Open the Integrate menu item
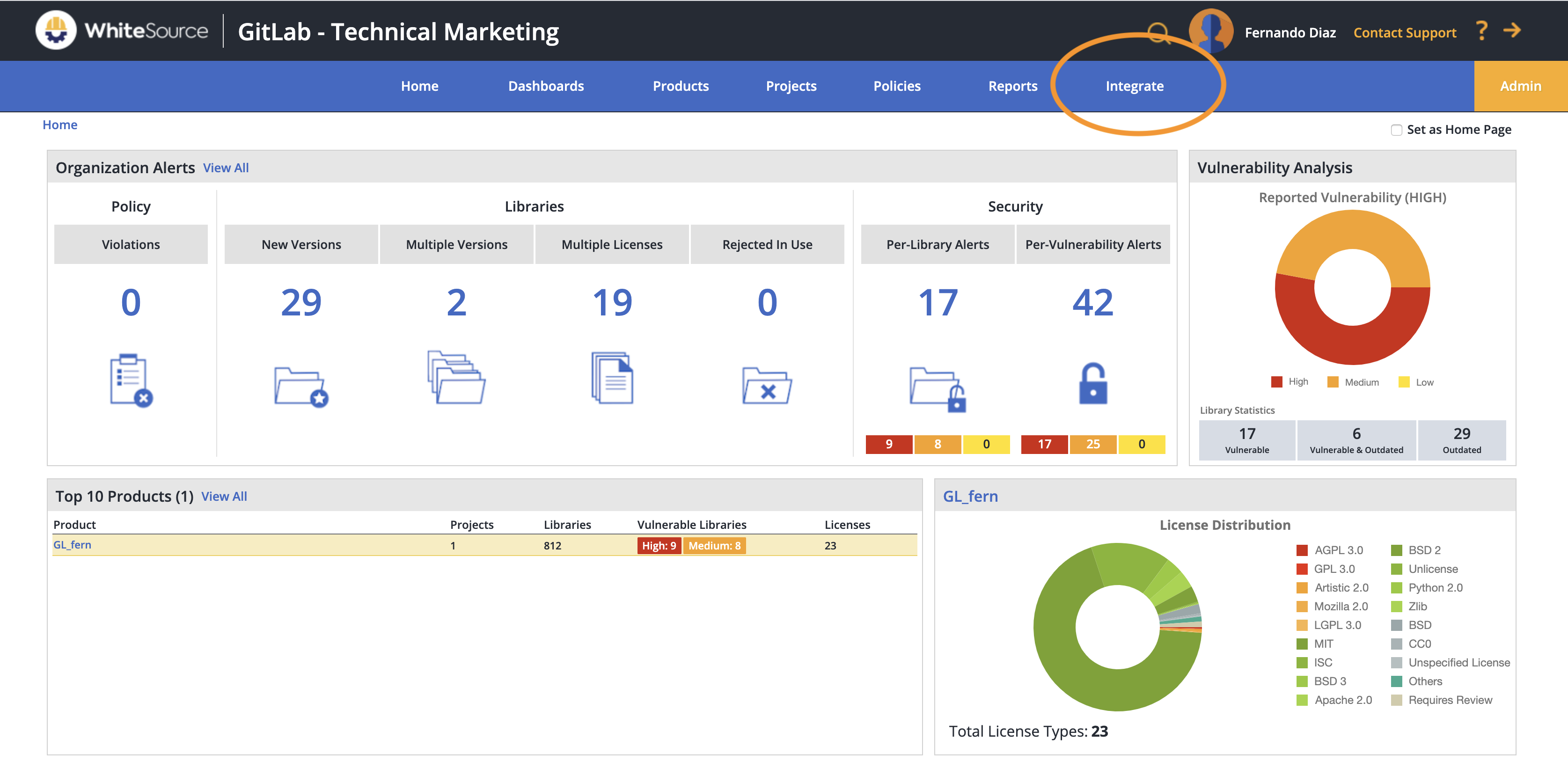The image size is (1568, 761). pos(1134,87)
